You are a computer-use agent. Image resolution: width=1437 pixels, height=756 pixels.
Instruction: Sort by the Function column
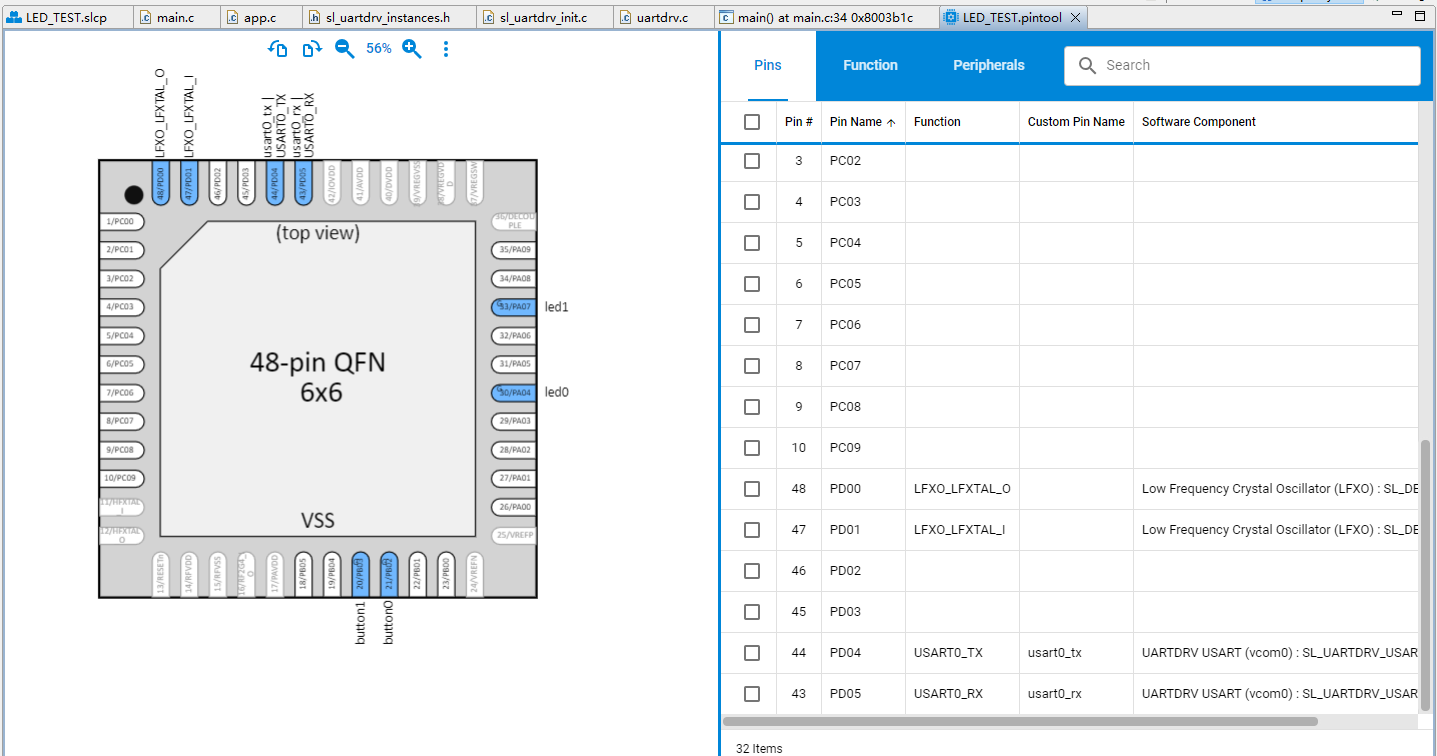[x=962, y=122]
